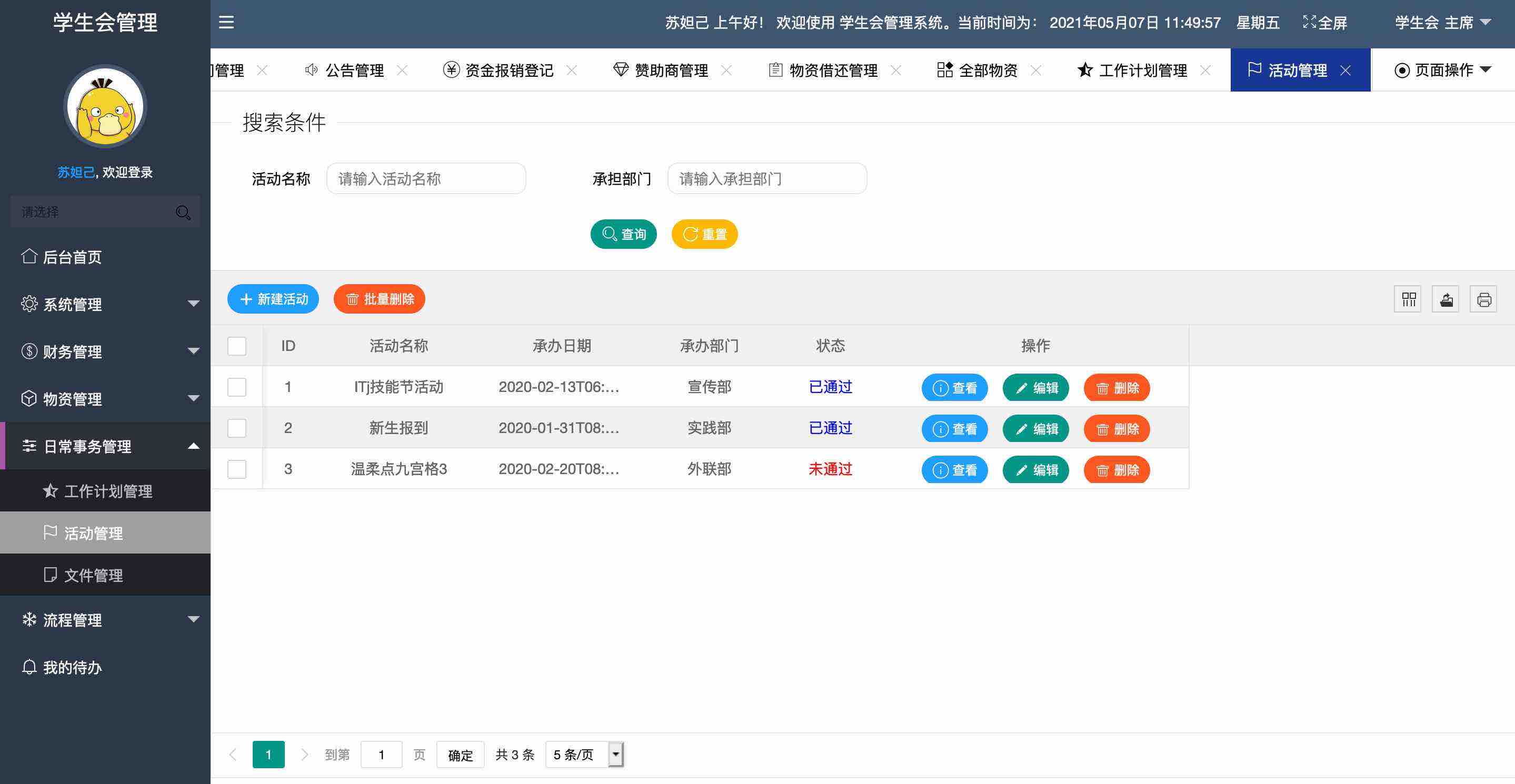Click the column filter grid icon
Screen dimensions: 1515x784
click(1408, 300)
